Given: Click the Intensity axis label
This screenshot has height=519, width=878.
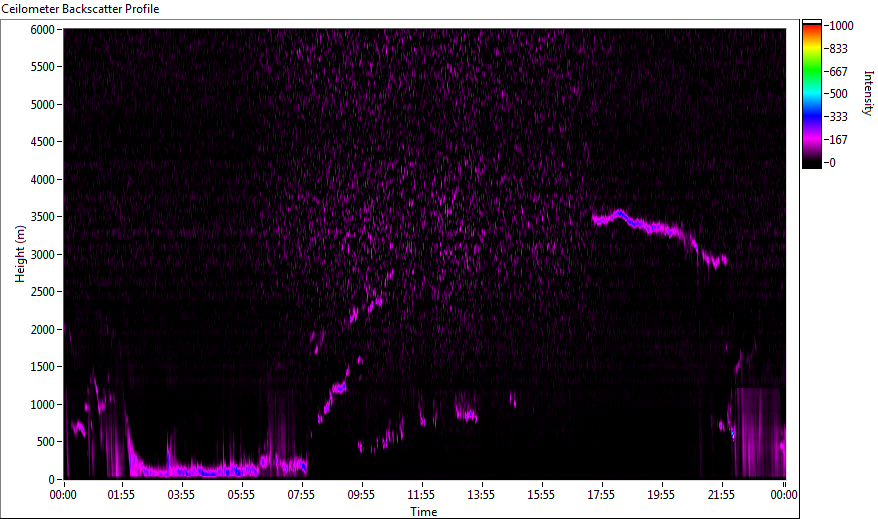Looking at the screenshot, I should point(868,93).
